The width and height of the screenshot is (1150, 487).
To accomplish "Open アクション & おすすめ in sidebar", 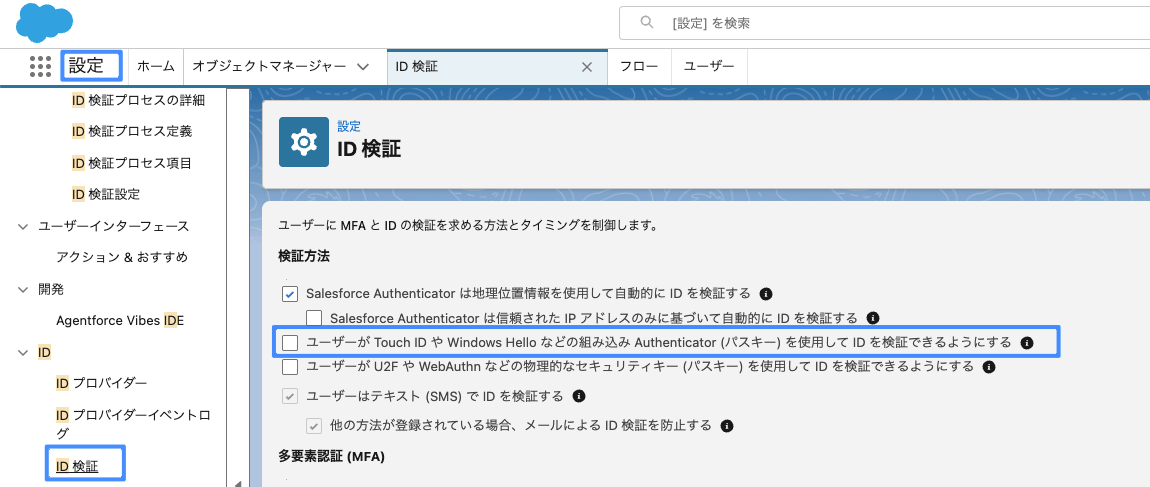I will click(x=122, y=257).
